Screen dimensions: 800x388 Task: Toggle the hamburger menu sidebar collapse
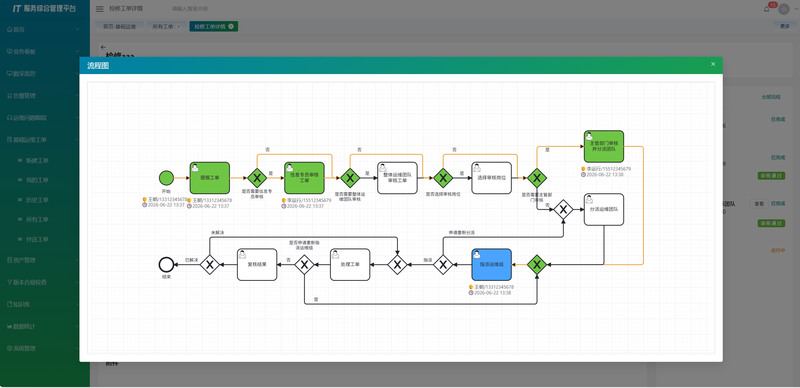click(99, 9)
